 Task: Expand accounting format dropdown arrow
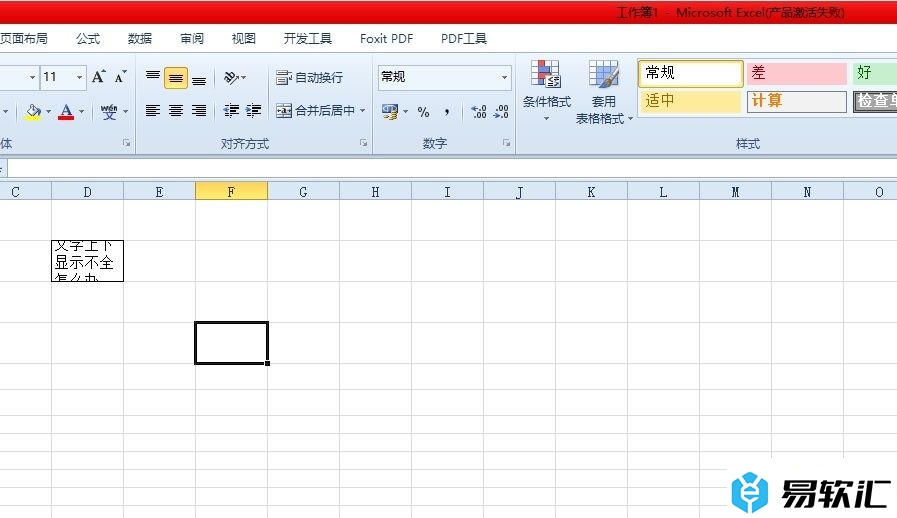click(x=406, y=112)
